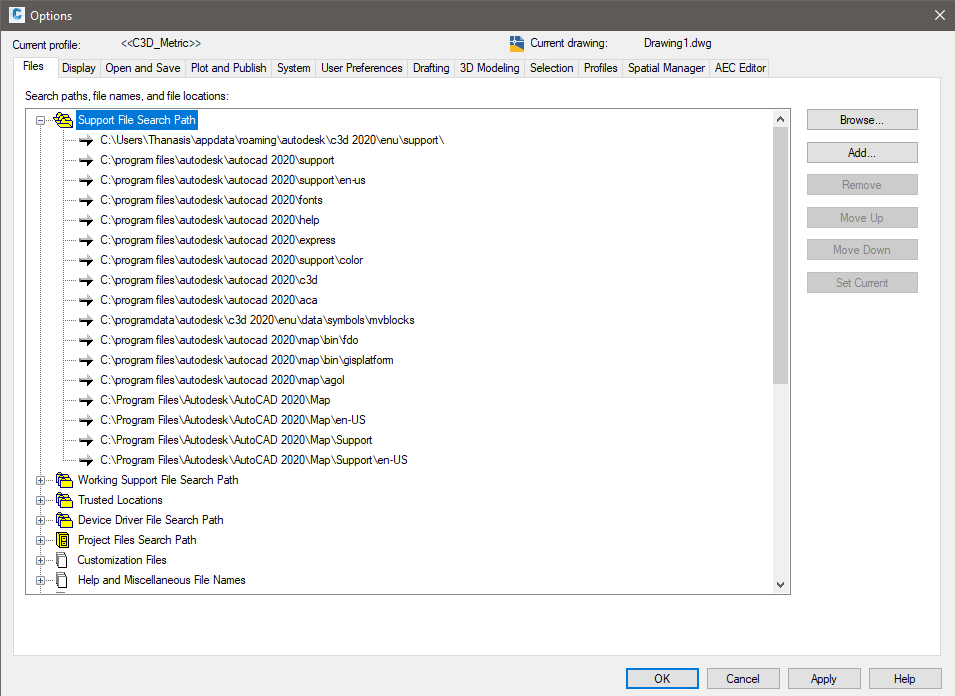
Task: Click the Project Files Search Path icon
Action: coord(63,540)
